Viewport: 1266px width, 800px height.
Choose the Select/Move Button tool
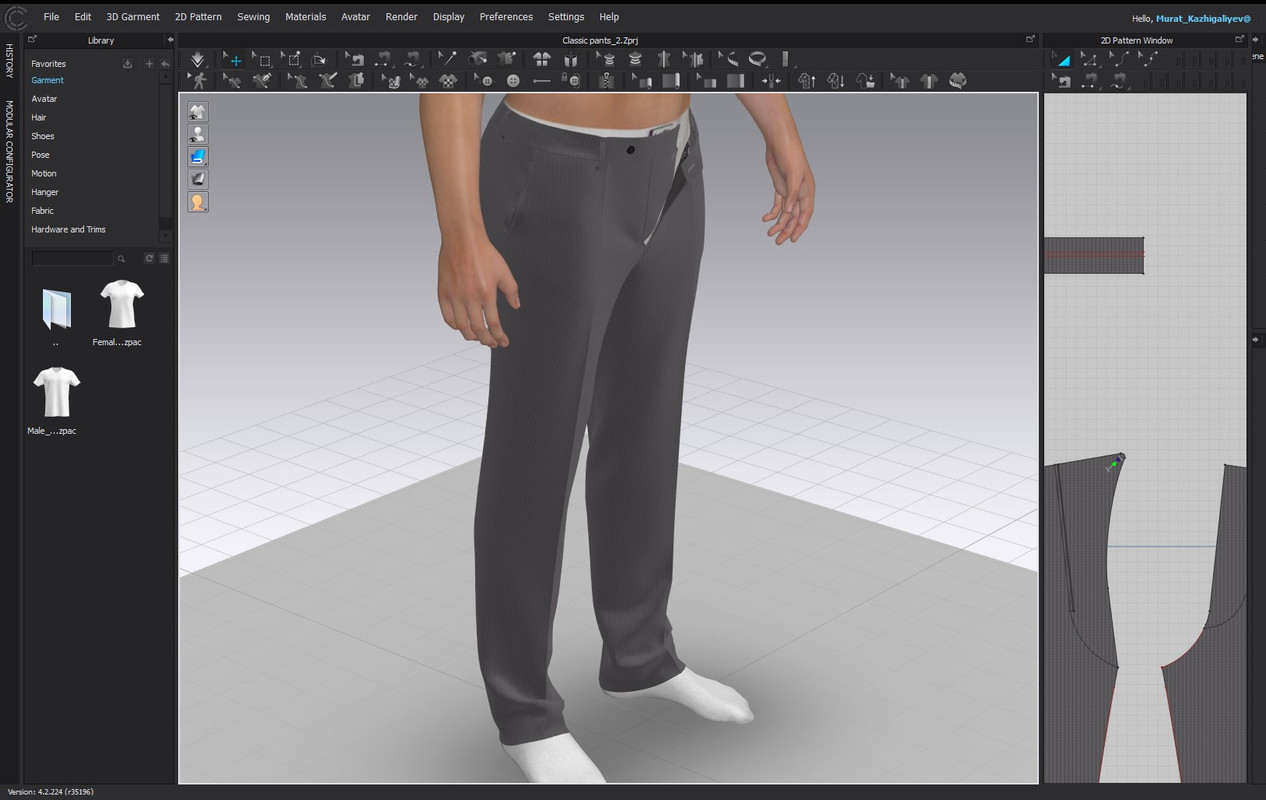[483, 80]
